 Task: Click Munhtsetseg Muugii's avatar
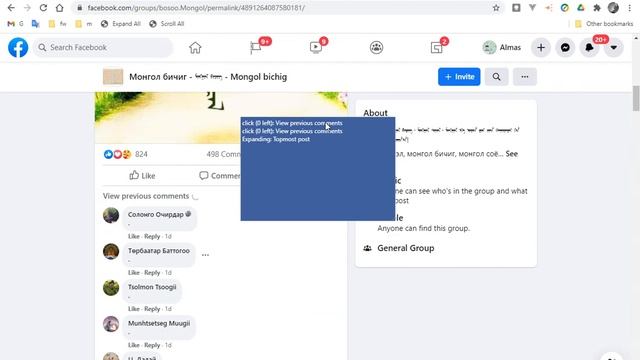point(111,324)
